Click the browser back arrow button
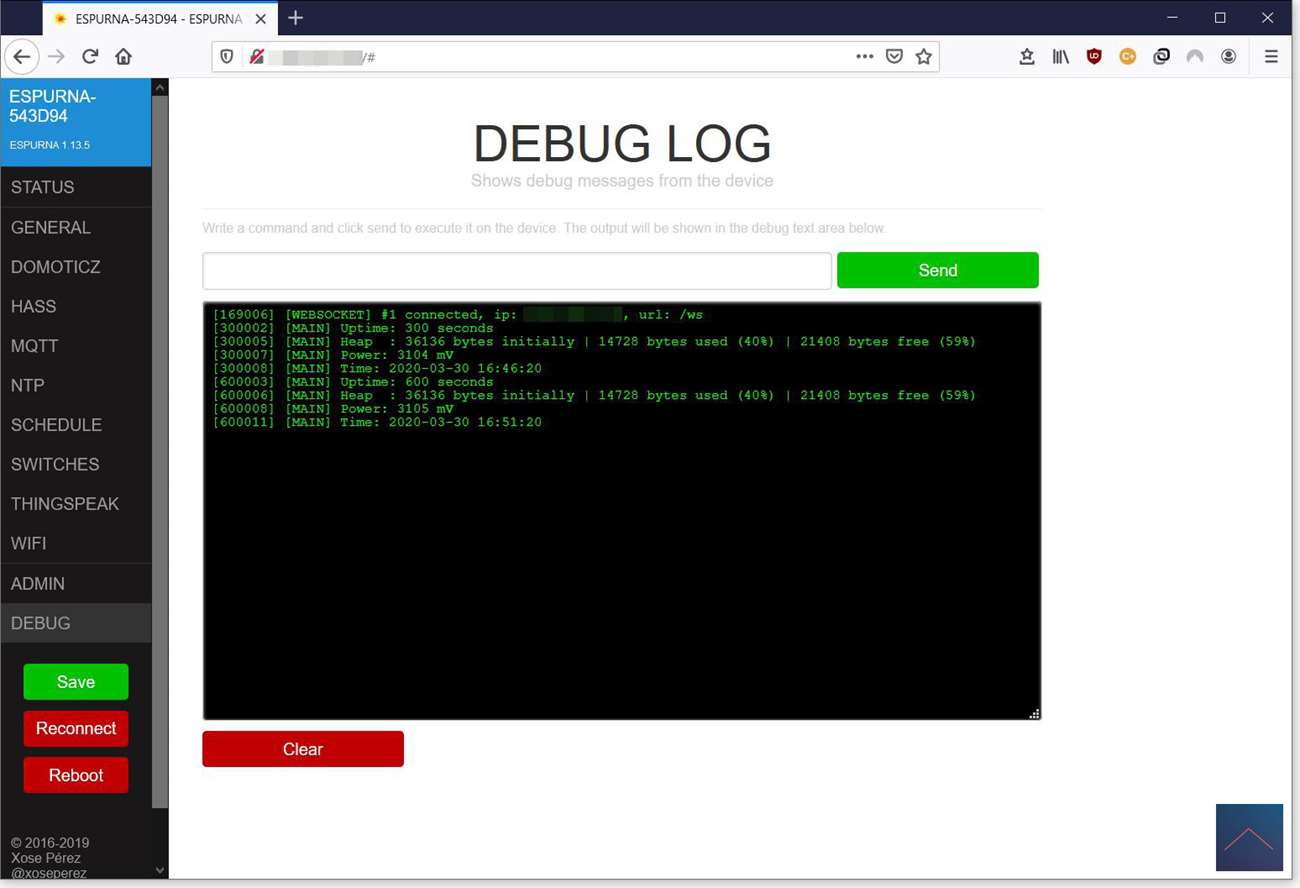Image resolution: width=1300 pixels, height=888 pixels. pos(22,57)
